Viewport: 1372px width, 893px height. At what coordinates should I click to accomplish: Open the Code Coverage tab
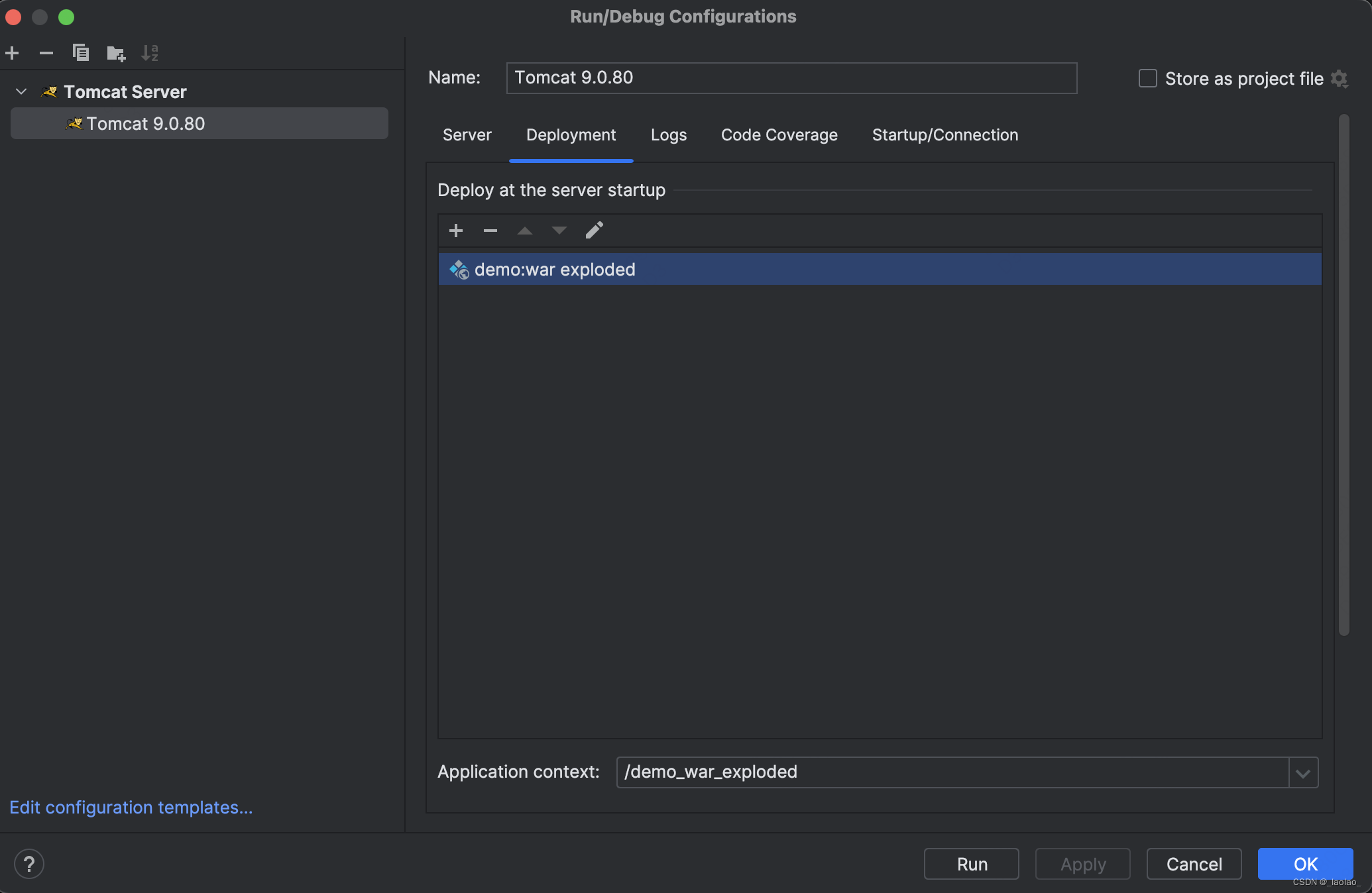click(x=779, y=135)
